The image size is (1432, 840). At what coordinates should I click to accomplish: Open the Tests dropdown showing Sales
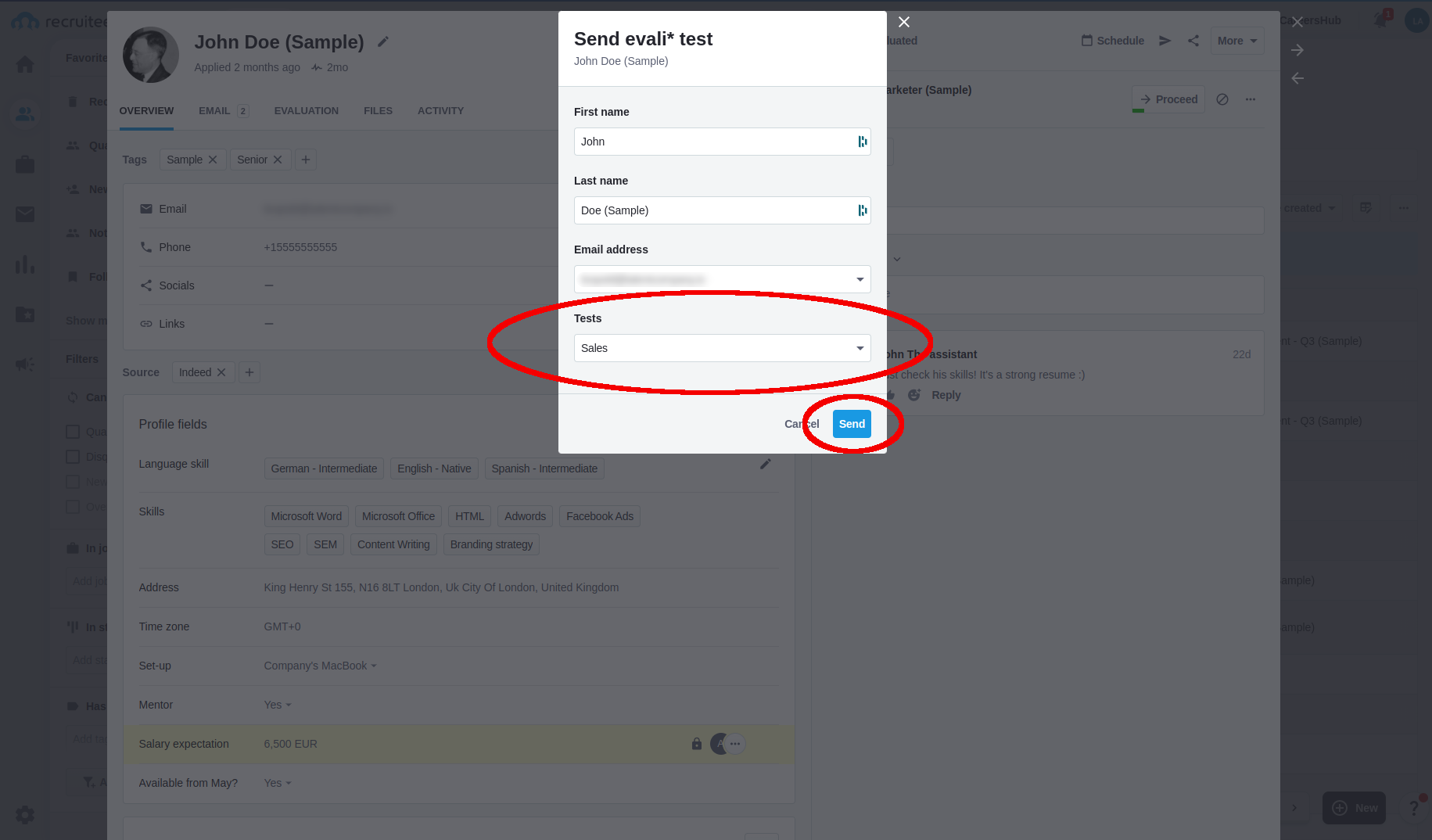722,348
